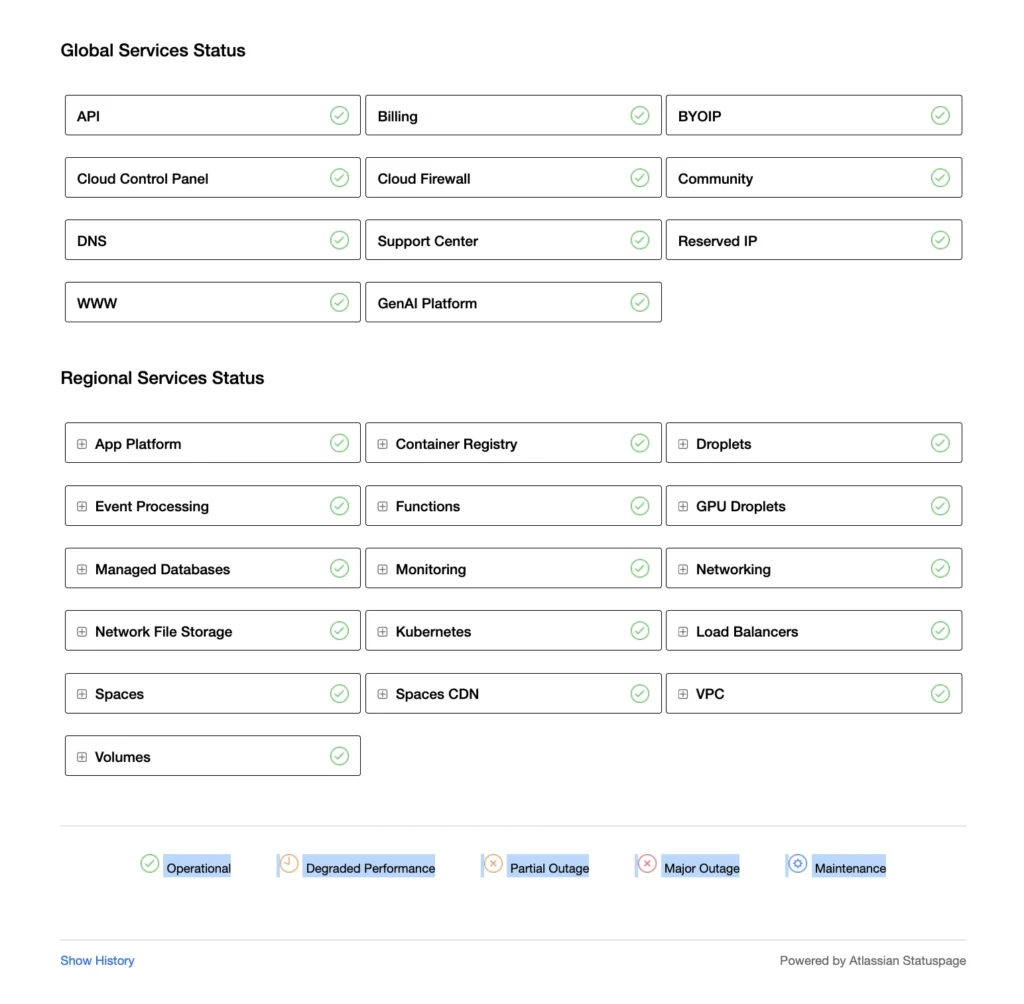Viewport: 1024px width, 1004px height.
Task: Expand the Kubernetes regional service entry
Action: point(381,631)
